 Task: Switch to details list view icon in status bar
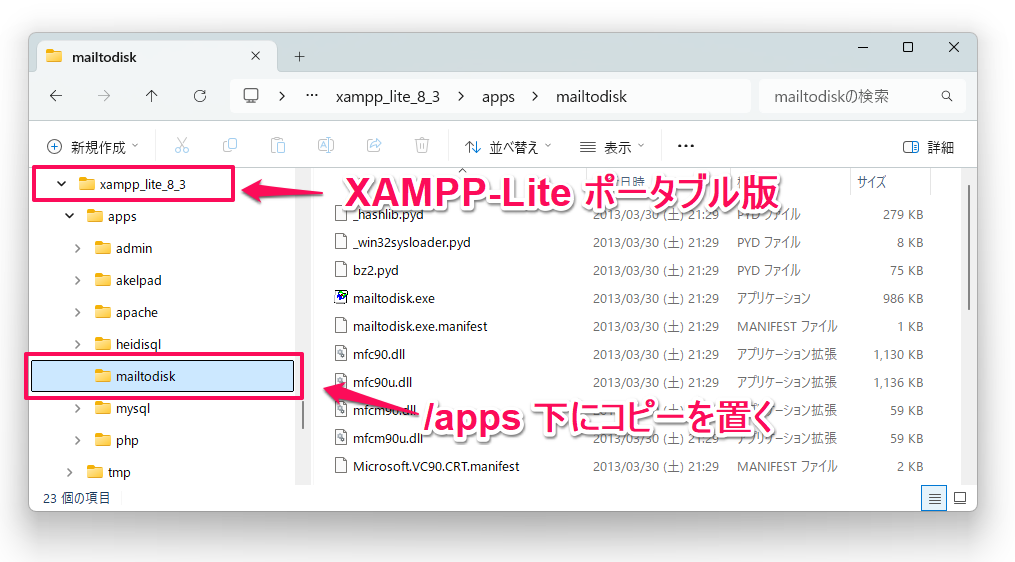pos(934,498)
